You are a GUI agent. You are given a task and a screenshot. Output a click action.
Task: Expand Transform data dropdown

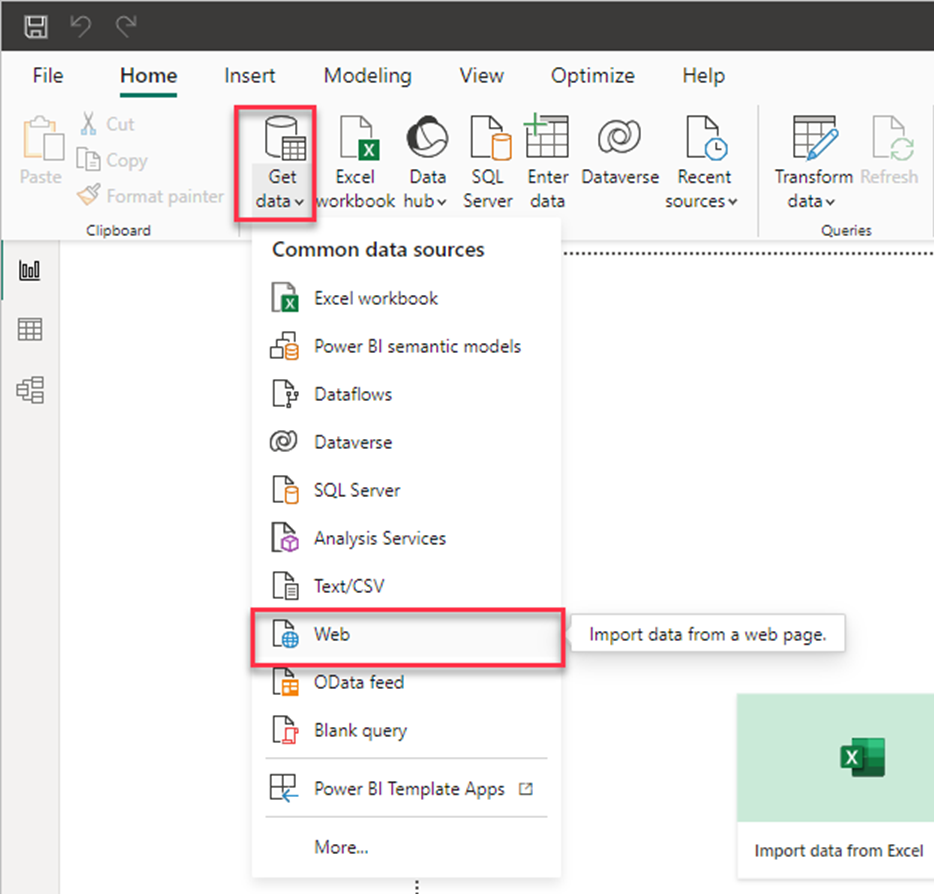[x=811, y=201]
